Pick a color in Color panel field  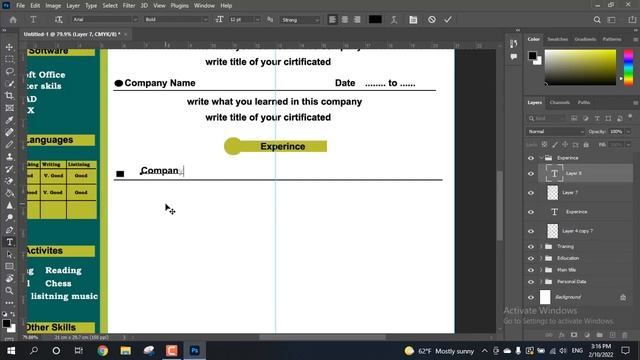[580, 68]
